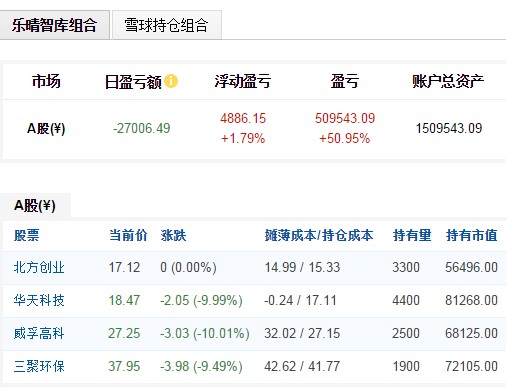Click 华天科技 current price 18.47

[124, 300]
